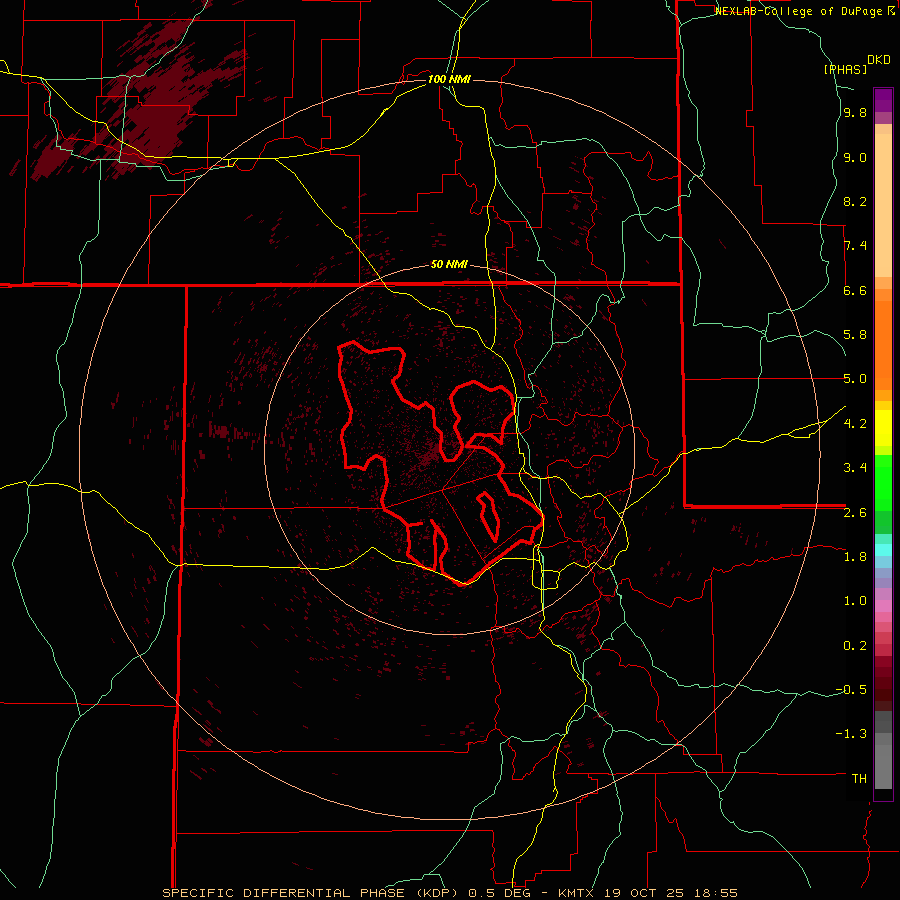Viewport: 900px width, 900px height.
Task: Select the 9.8 value on the scale
Action: (855, 113)
